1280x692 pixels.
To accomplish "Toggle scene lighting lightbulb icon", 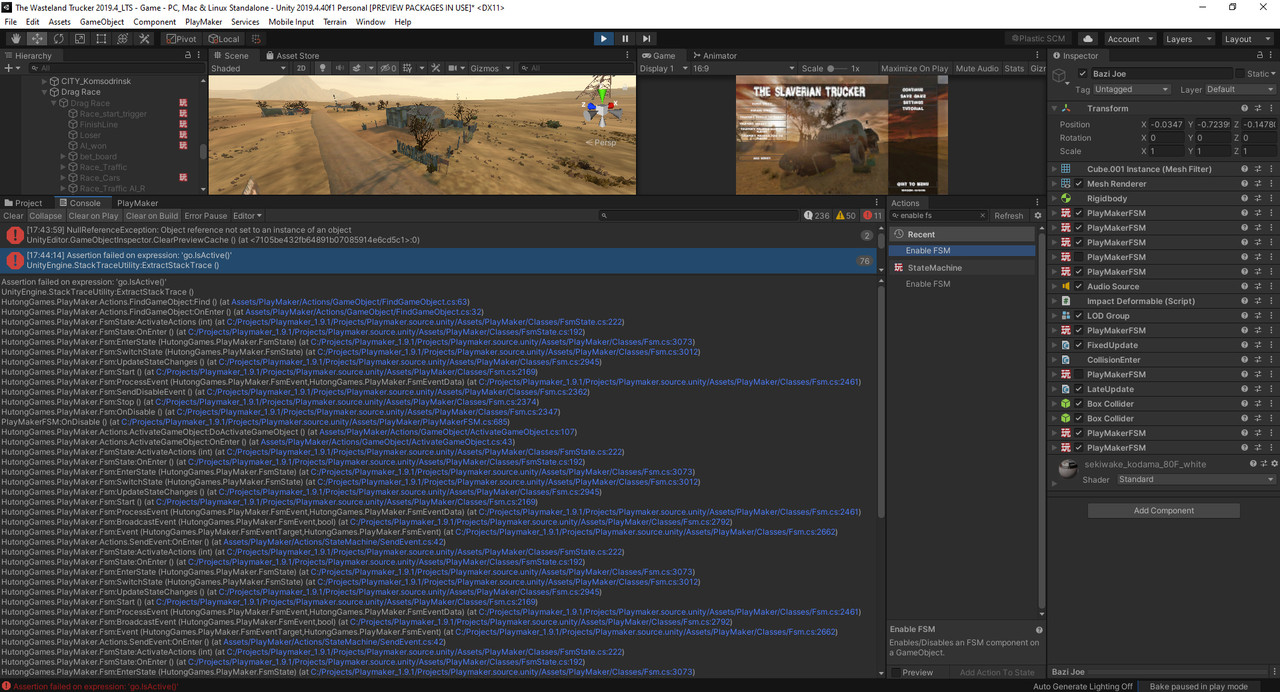I will [x=323, y=68].
